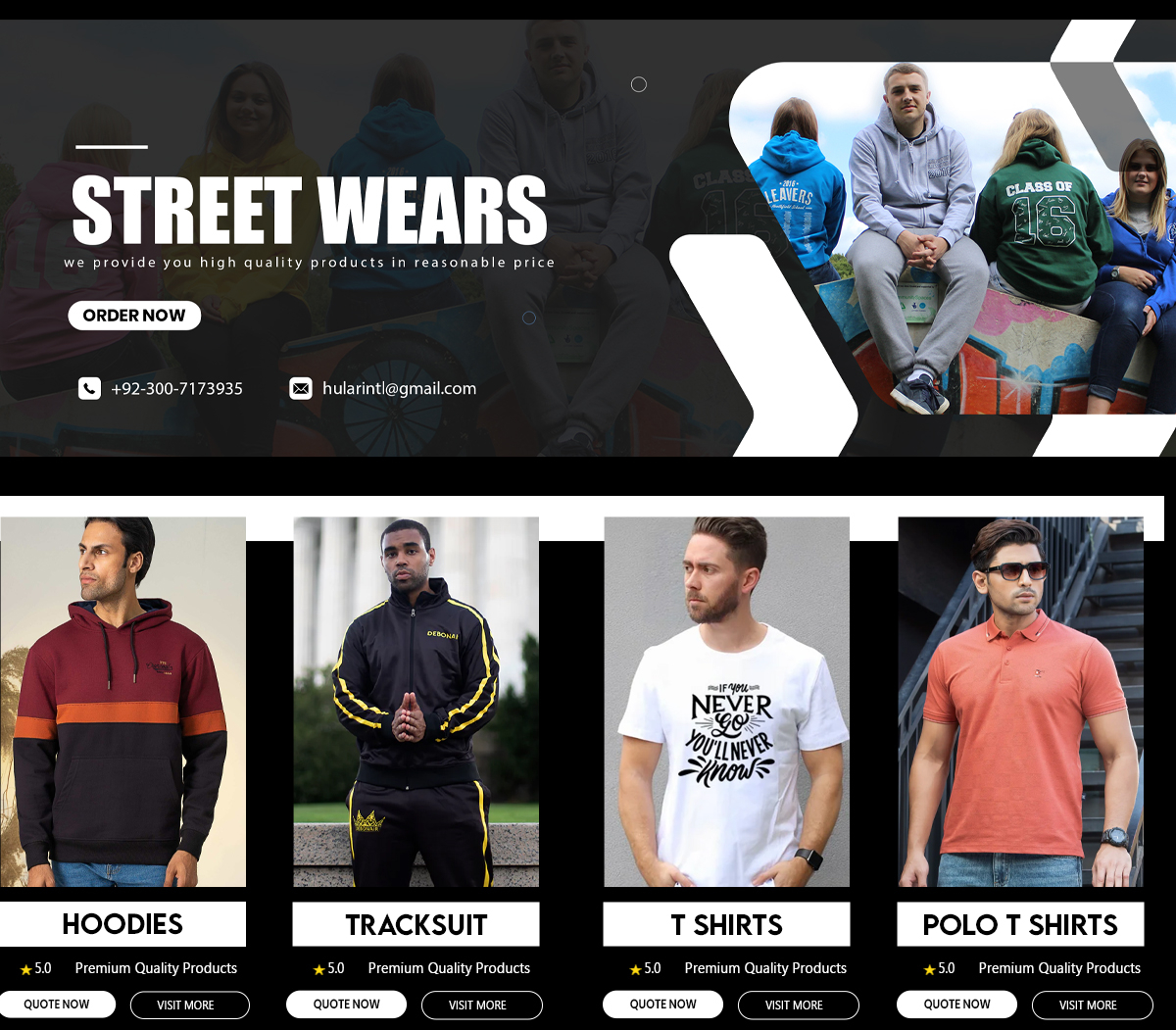The height and width of the screenshot is (1030, 1176).
Task: Request a quote for Hoodies
Action: tap(56, 1005)
